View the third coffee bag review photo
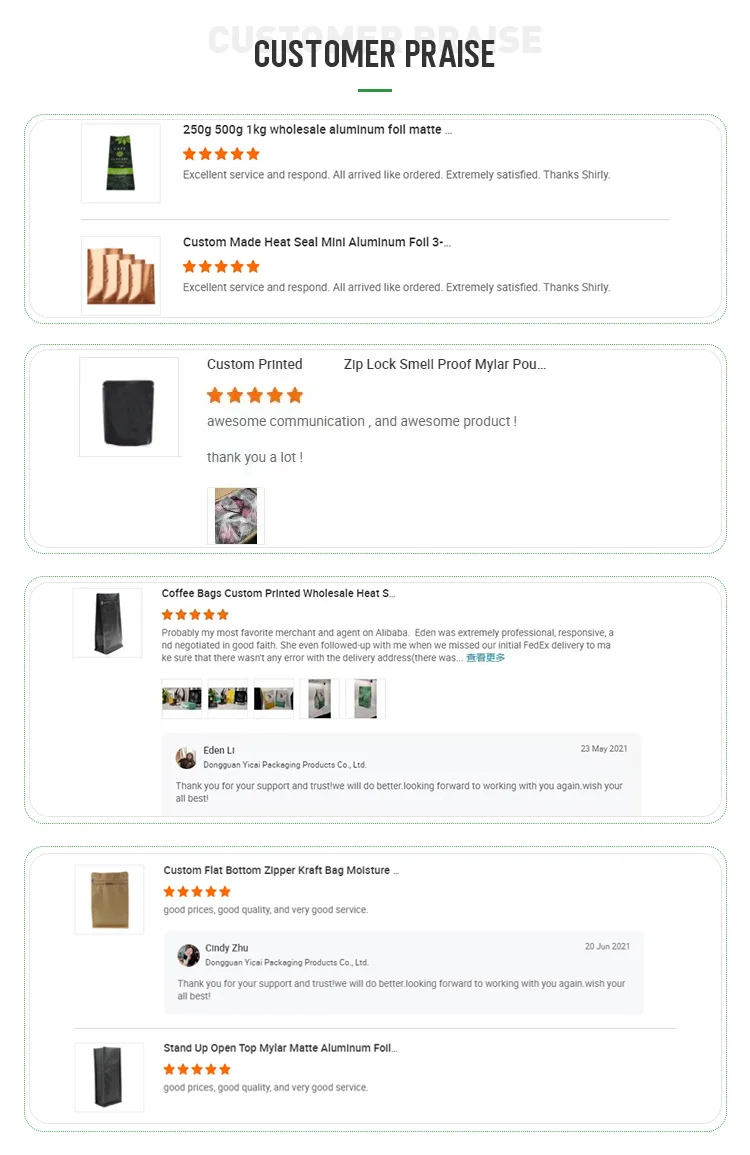The width and height of the screenshot is (750, 1155). [273, 698]
